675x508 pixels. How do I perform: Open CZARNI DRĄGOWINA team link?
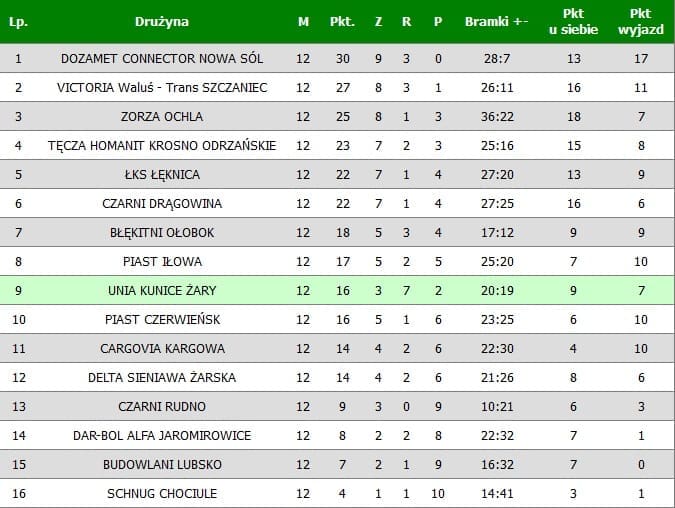tap(161, 204)
